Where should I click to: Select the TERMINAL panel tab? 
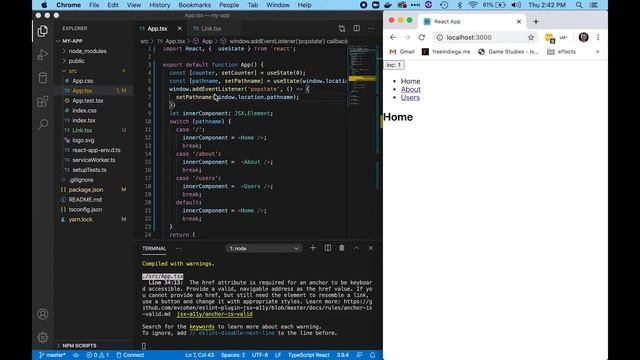pos(154,248)
